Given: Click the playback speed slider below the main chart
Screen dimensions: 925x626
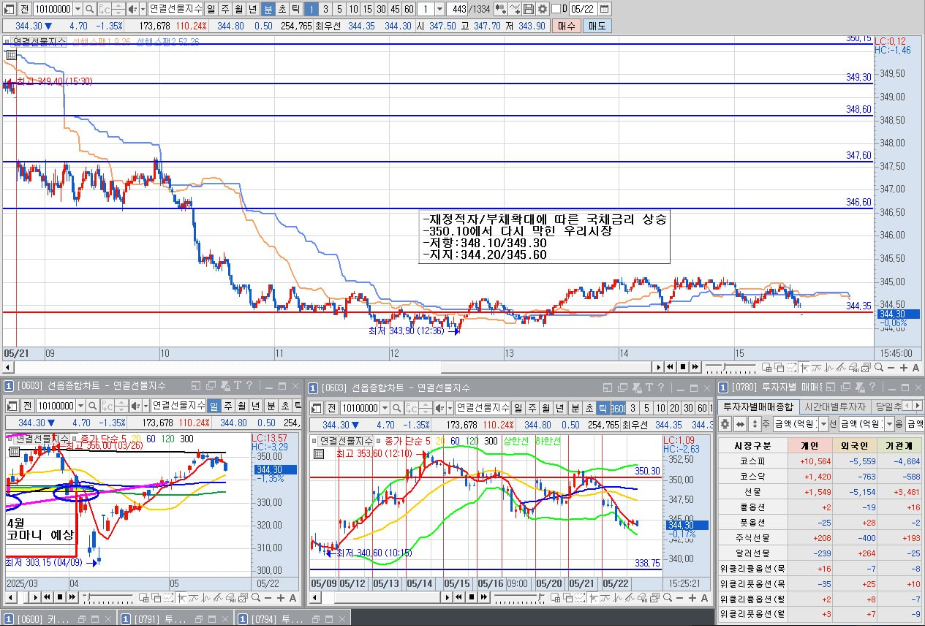Looking at the screenshot, I should 730,368.
